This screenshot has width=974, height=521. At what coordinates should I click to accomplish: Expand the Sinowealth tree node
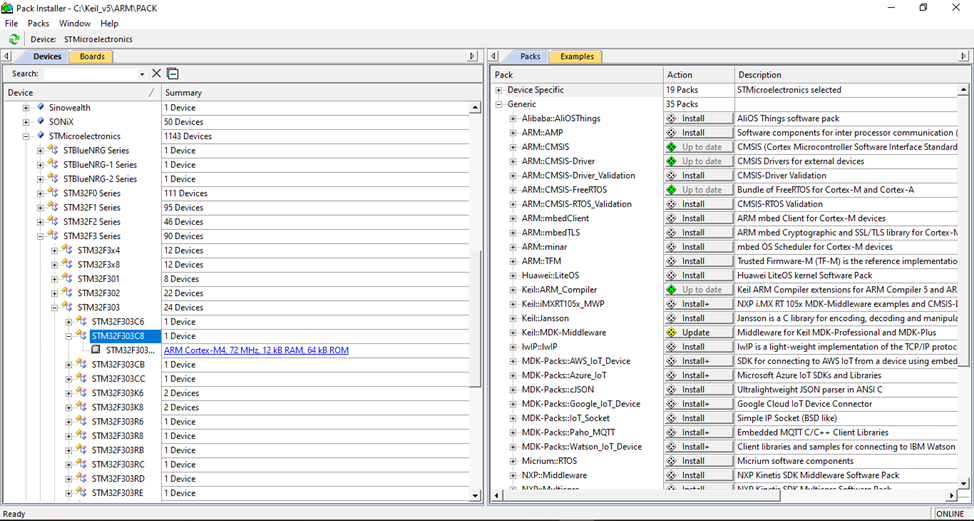[26, 108]
